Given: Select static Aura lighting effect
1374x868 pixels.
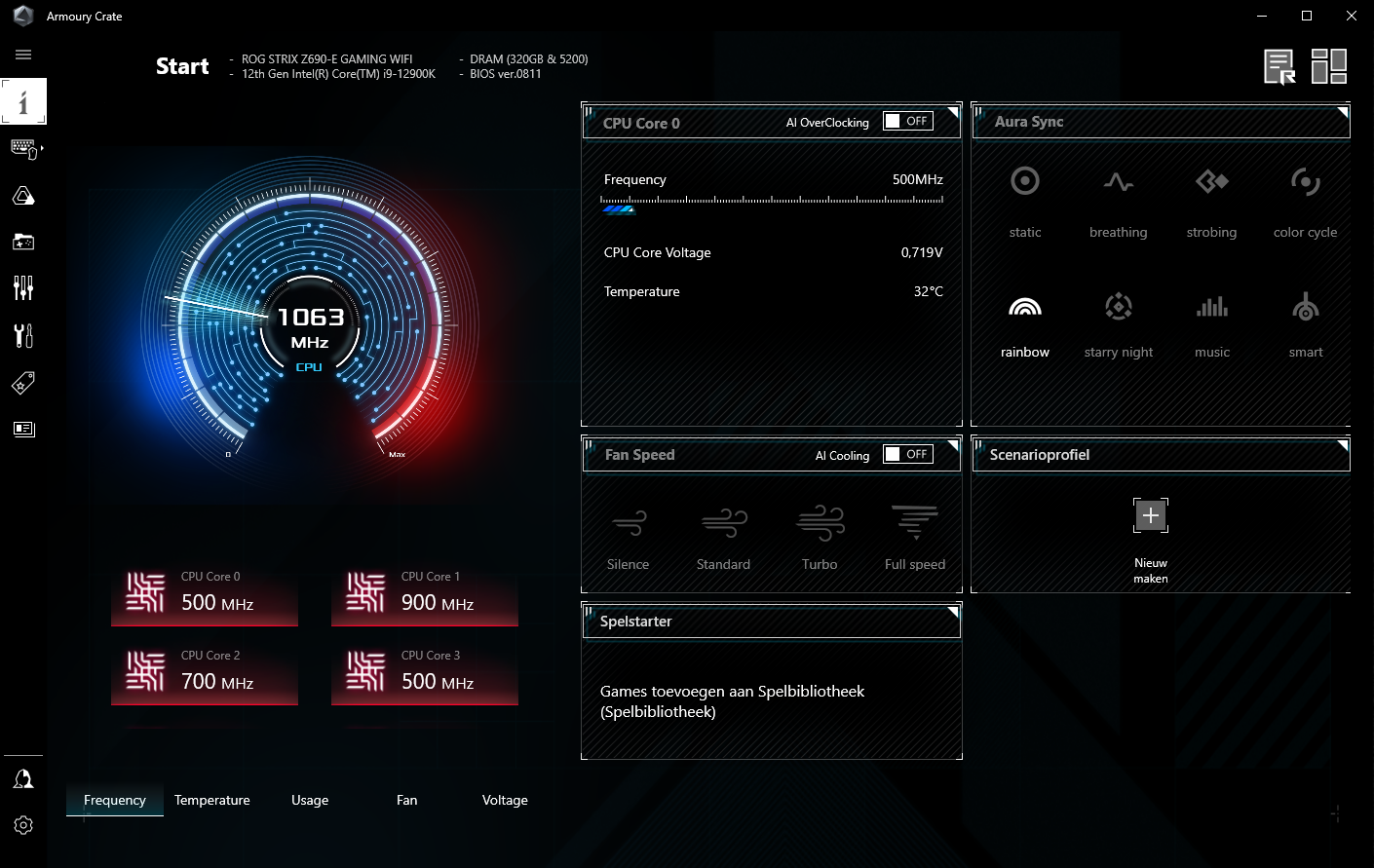Looking at the screenshot, I should click(x=1025, y=202).
